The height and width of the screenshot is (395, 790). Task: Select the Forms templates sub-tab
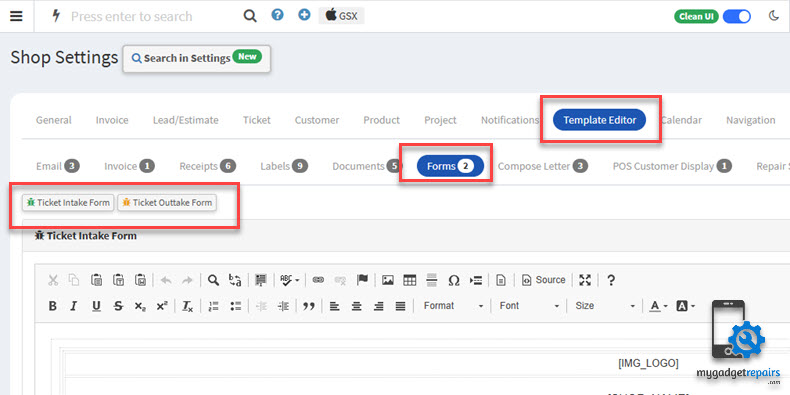(450, 166)
